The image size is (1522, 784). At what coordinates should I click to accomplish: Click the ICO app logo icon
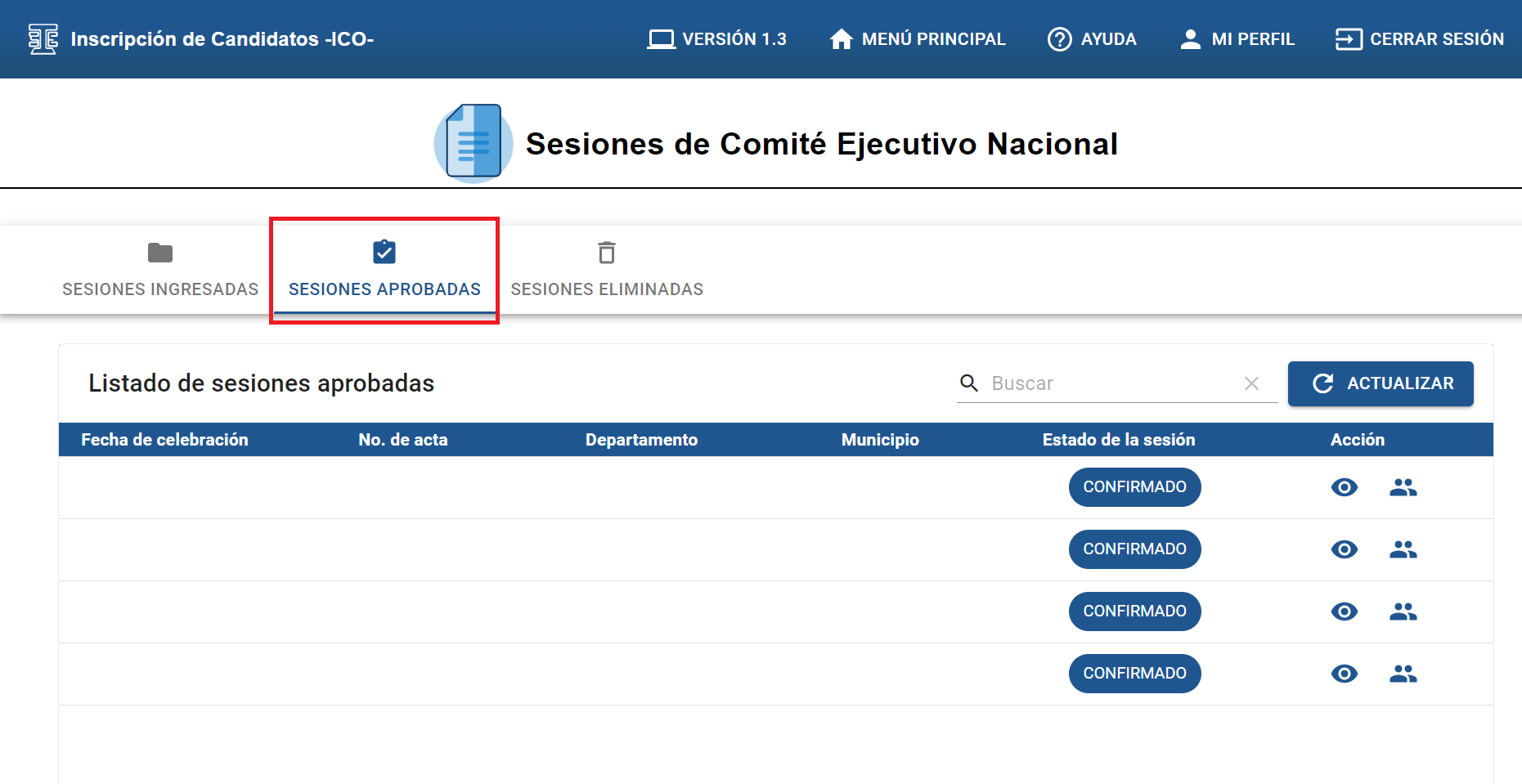pyautogui.click(x=43, y=39)
